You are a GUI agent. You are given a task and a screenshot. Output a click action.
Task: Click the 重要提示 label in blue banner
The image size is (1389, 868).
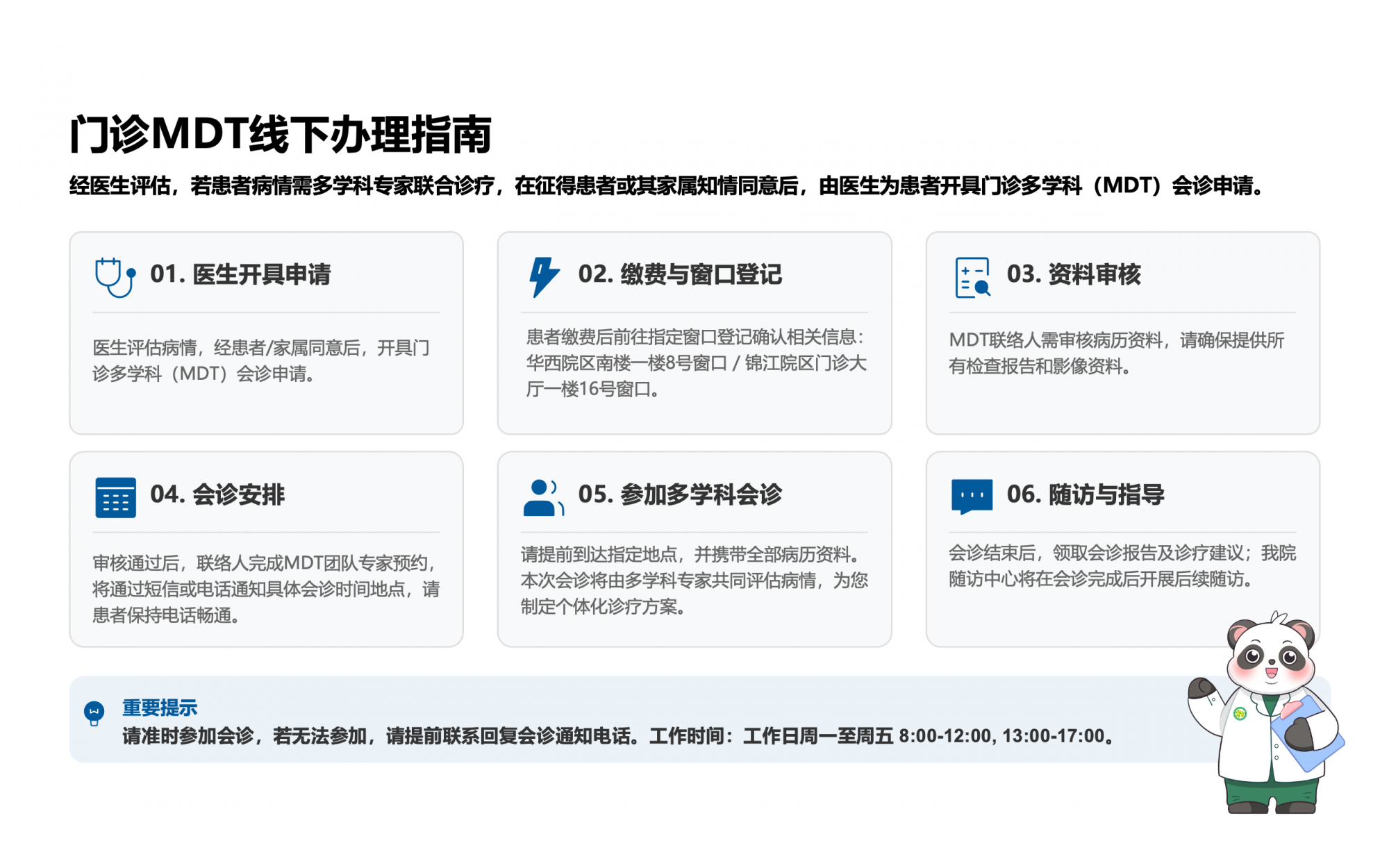tap(160, 708)
